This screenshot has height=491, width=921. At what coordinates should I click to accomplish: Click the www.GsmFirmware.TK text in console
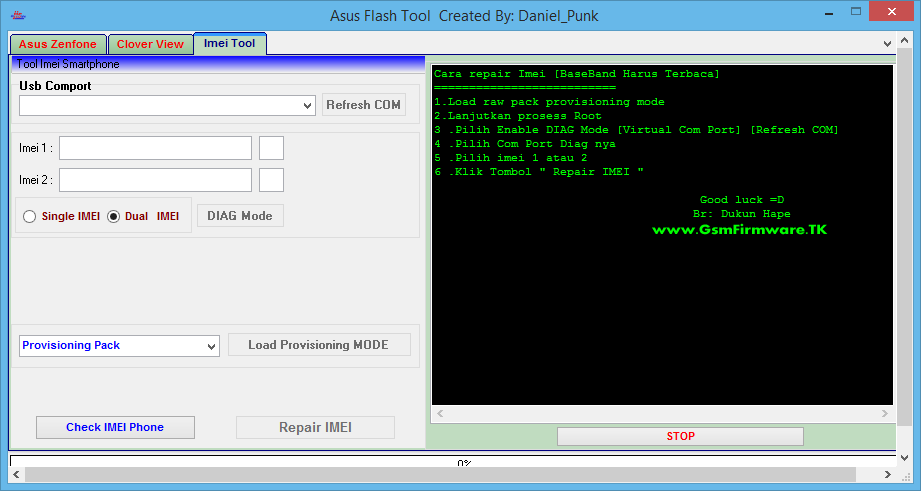click(x=740, y=230)
